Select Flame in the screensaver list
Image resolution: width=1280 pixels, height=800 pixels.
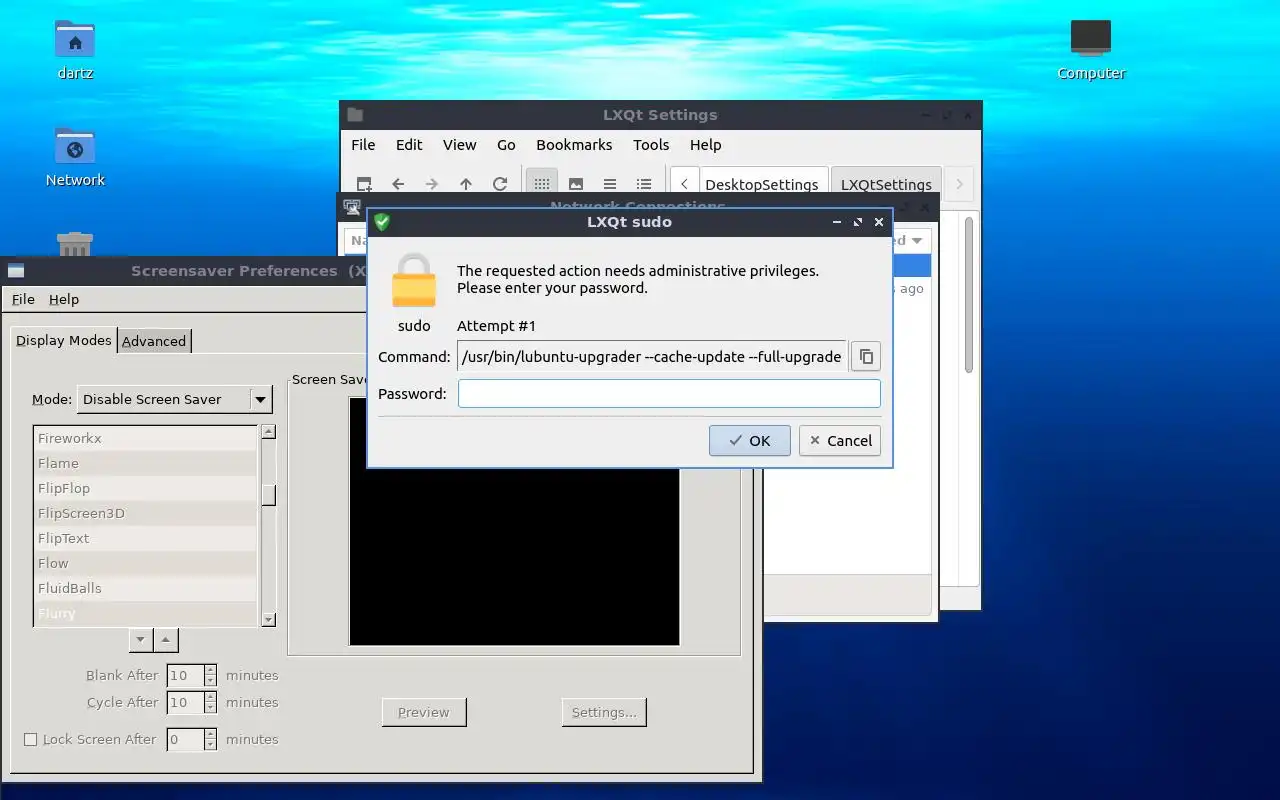[x=146, y=463]
